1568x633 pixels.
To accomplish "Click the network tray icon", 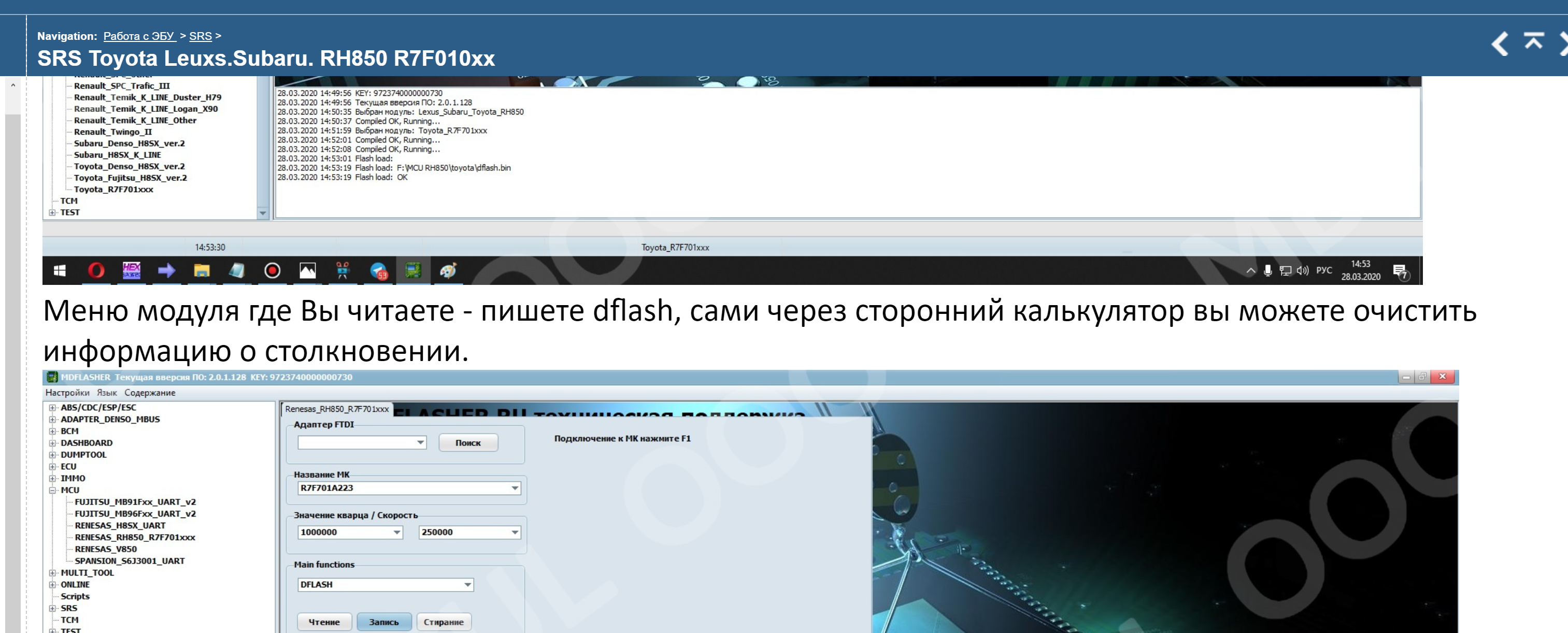I will point(1285,271).
